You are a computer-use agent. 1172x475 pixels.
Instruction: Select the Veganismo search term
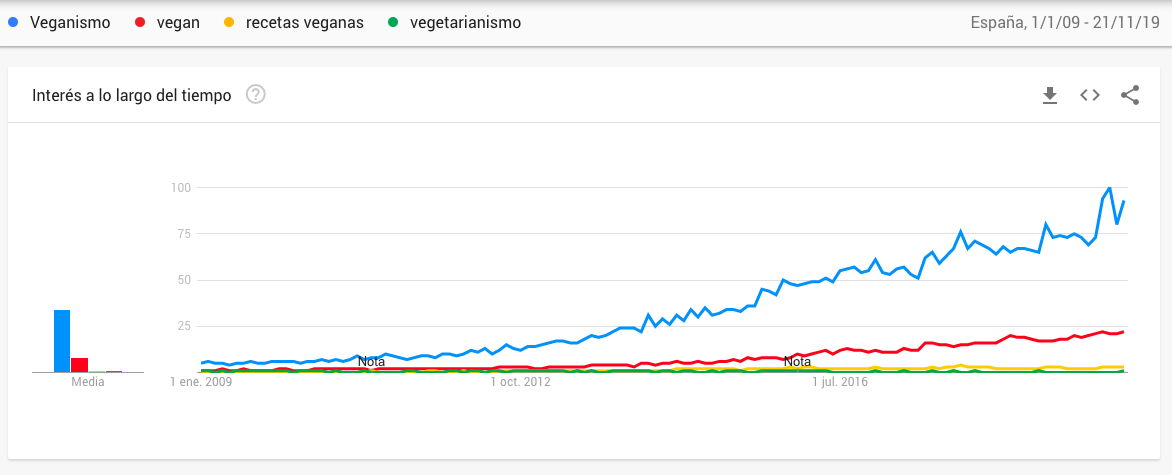coord(69,22)
